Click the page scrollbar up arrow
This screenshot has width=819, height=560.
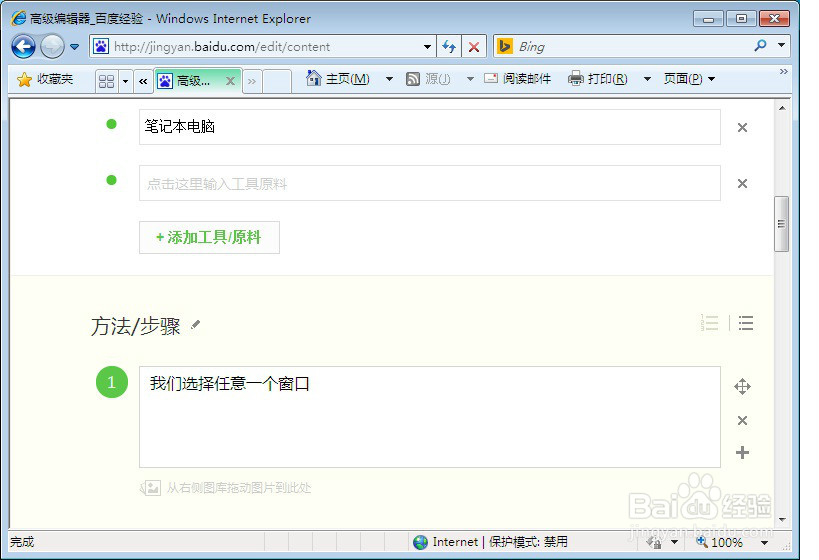point(782,108)
